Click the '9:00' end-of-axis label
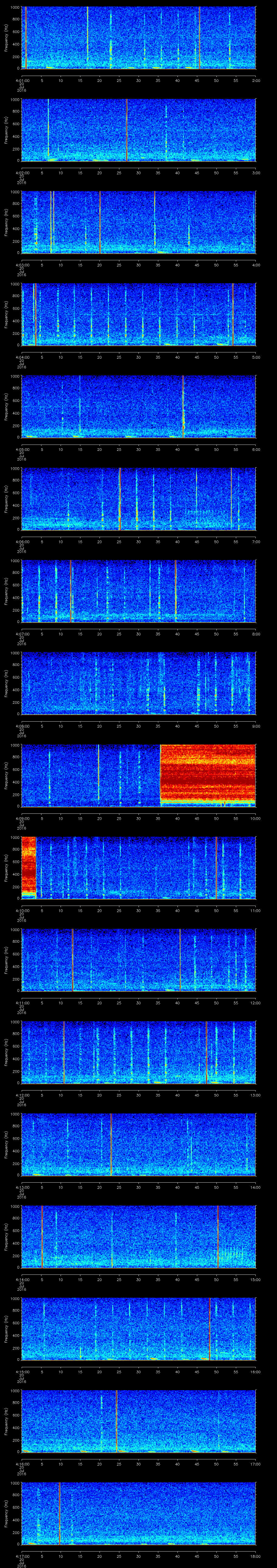277x1568 pixels. 256,726
